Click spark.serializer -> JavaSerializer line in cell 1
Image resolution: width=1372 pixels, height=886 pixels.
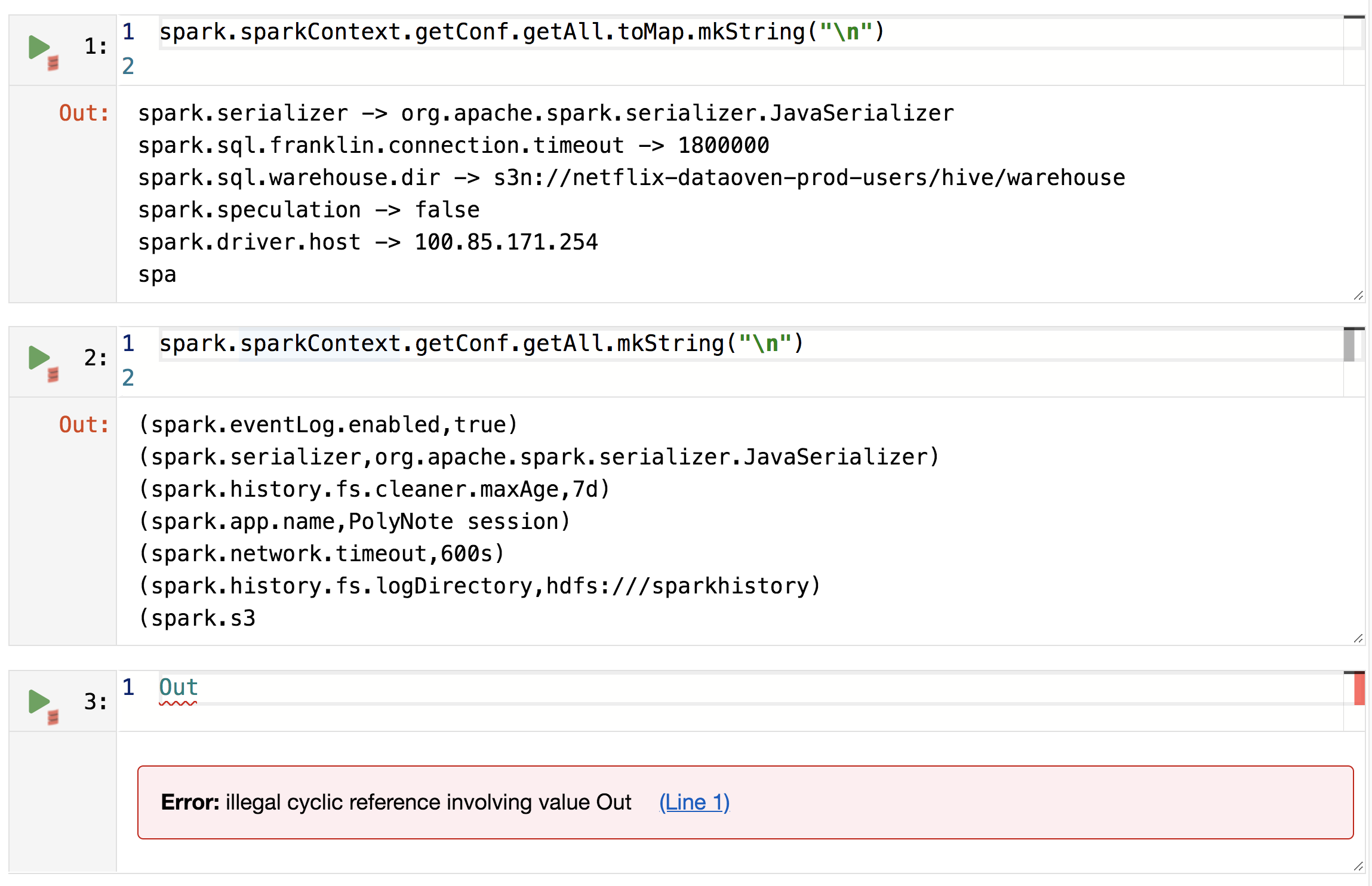[x=546, y=113]
